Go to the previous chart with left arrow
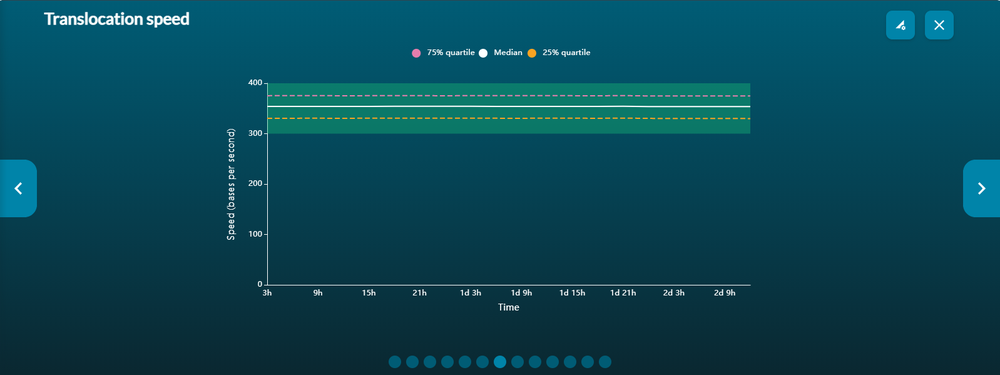Viewport: 1000px width, 375px height. [x=18, y=188]
